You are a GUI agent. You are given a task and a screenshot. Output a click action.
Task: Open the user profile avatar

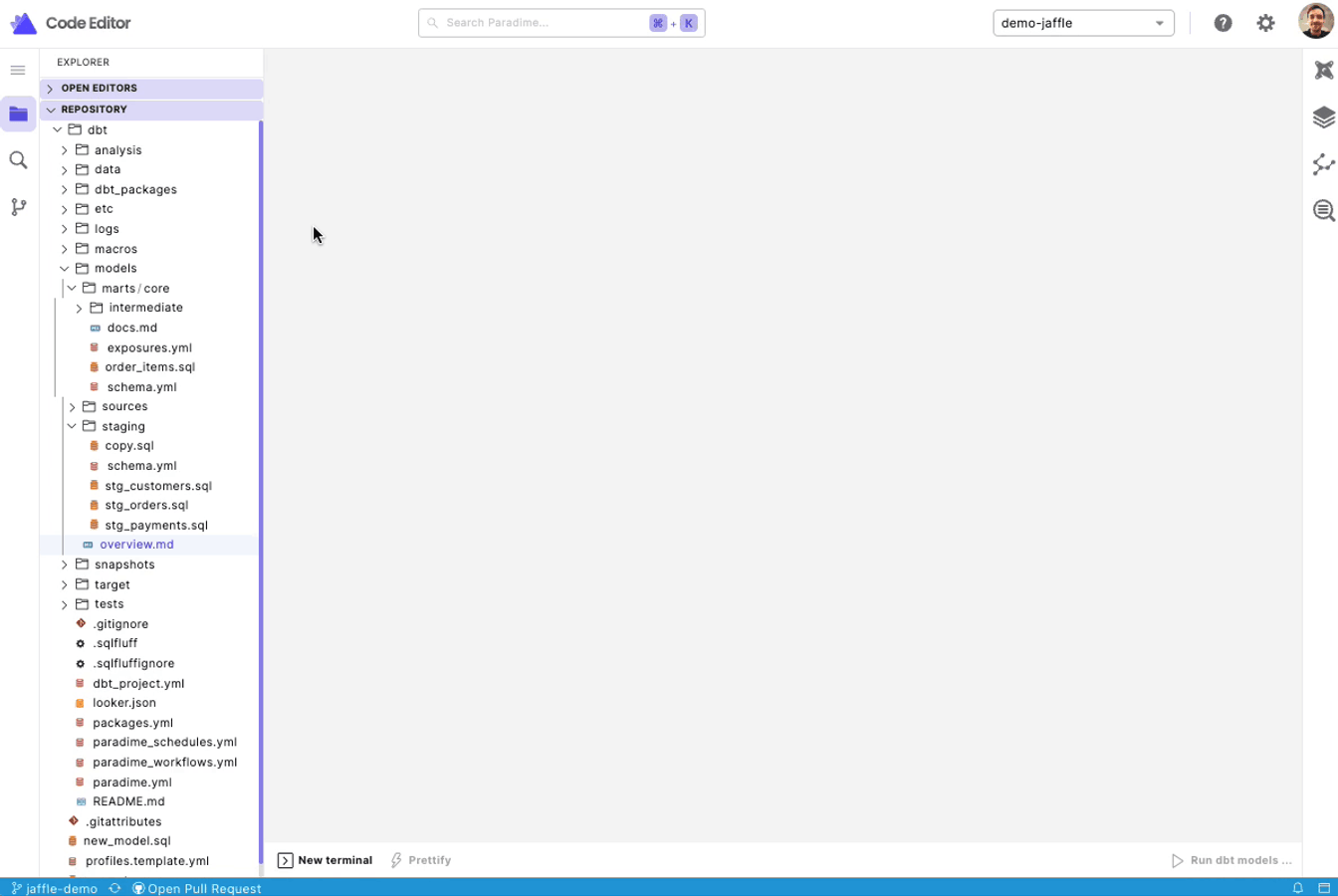[1316, 21]
